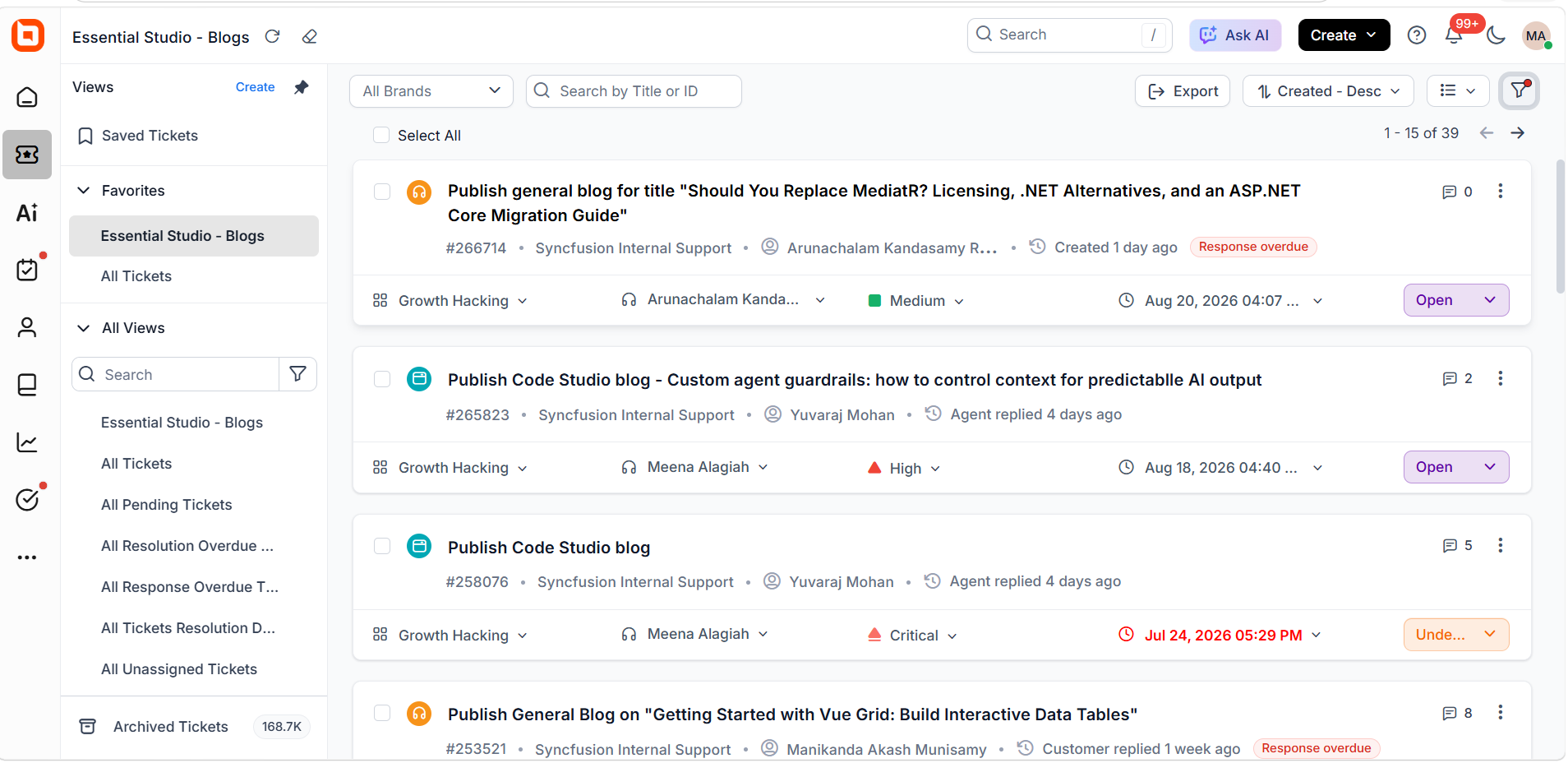Viewport: 1568px width, 763px height.
Task: Open the Contacts person sidebar icon
Action: pos(27,327)
